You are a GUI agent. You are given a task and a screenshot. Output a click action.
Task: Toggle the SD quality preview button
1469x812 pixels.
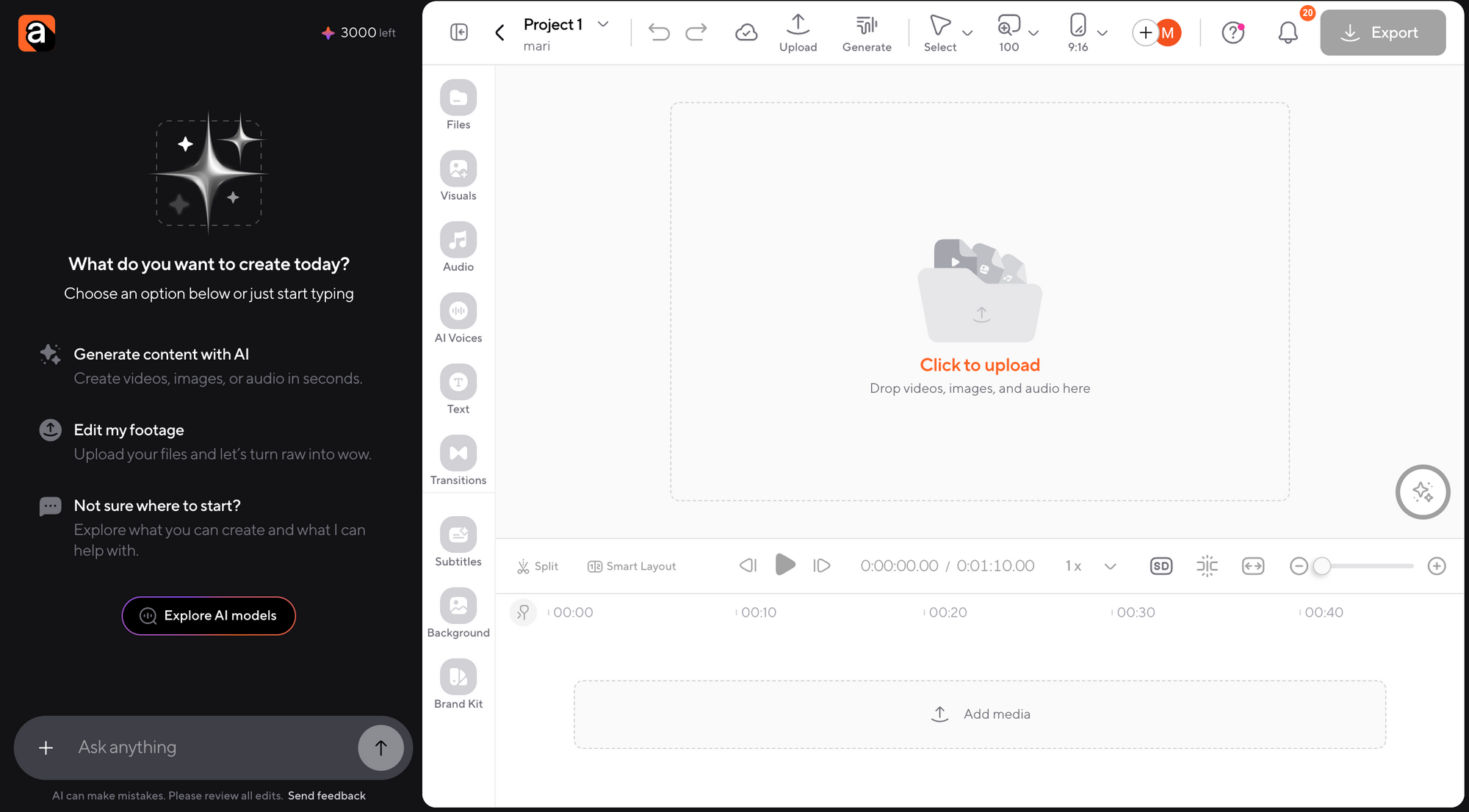[x=1161, y=566]
